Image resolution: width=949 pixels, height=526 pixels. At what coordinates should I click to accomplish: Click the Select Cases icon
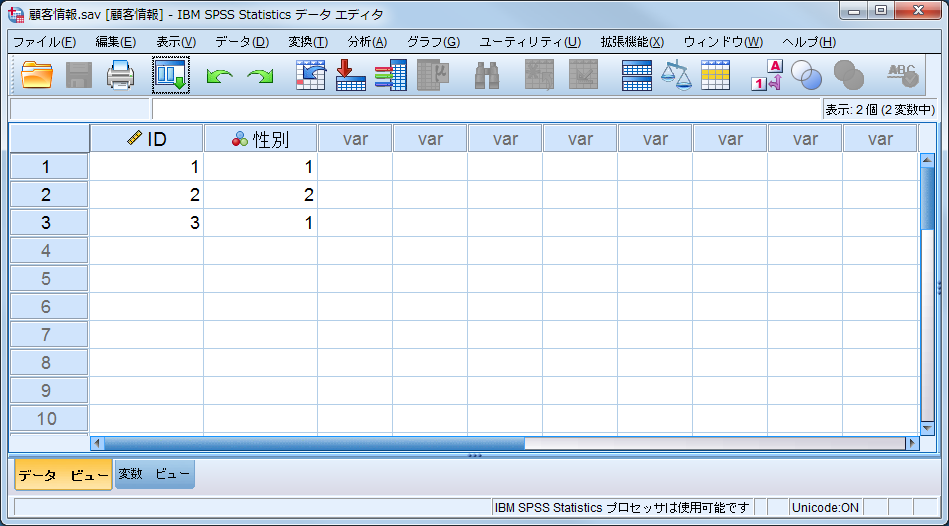pos(715,76)
